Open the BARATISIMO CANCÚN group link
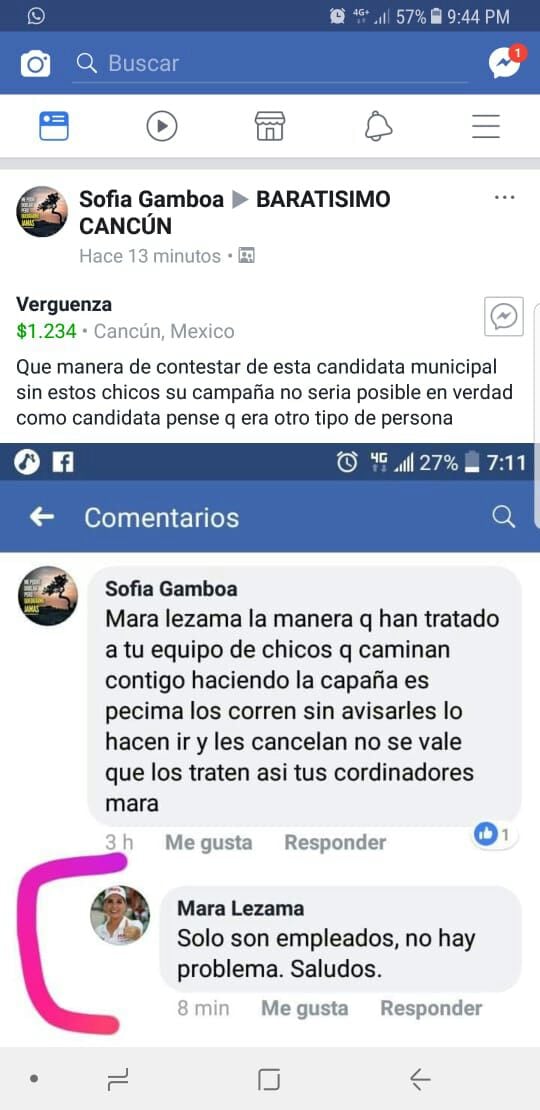 (235, 212)
